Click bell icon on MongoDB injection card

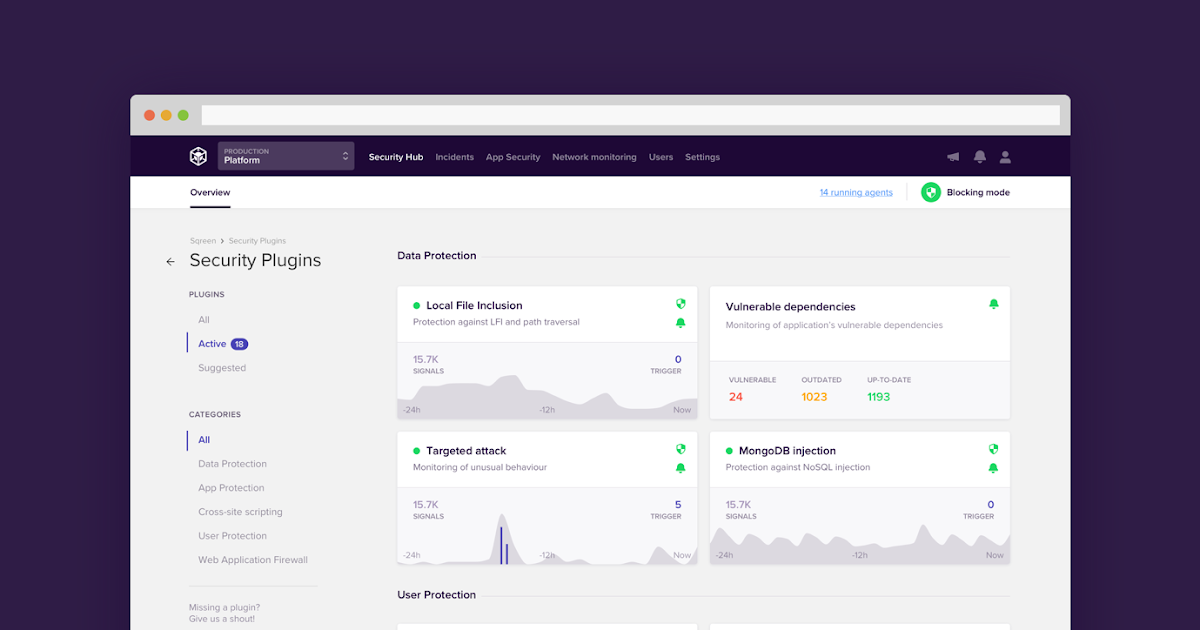tap(993, 468)
